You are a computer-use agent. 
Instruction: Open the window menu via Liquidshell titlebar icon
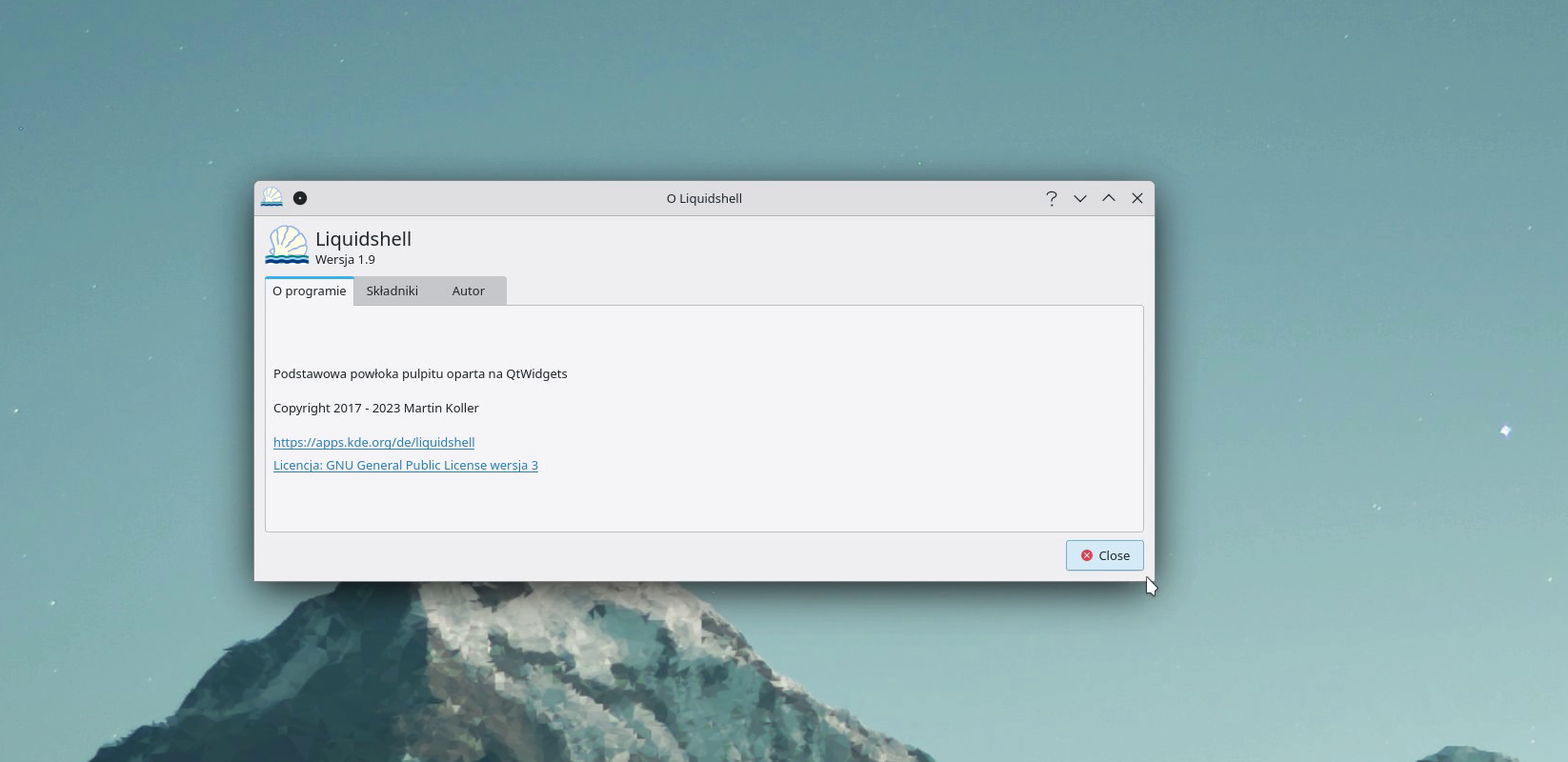click(x=272, y=198)
